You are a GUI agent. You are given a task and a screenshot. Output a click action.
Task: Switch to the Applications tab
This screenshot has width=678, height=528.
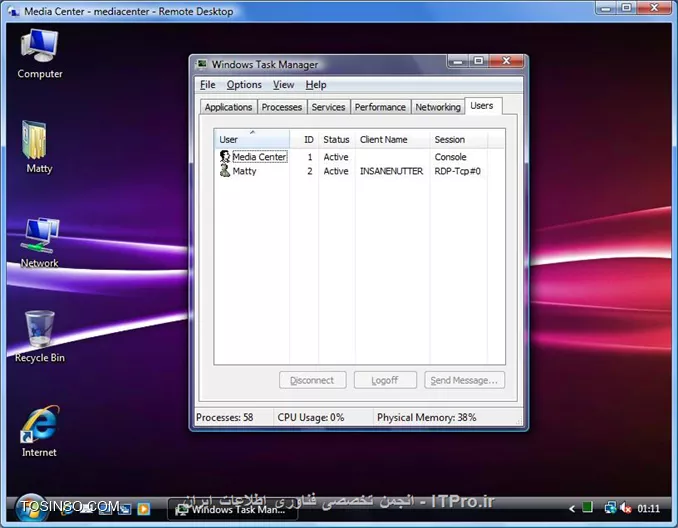click(x=228, y=107)
